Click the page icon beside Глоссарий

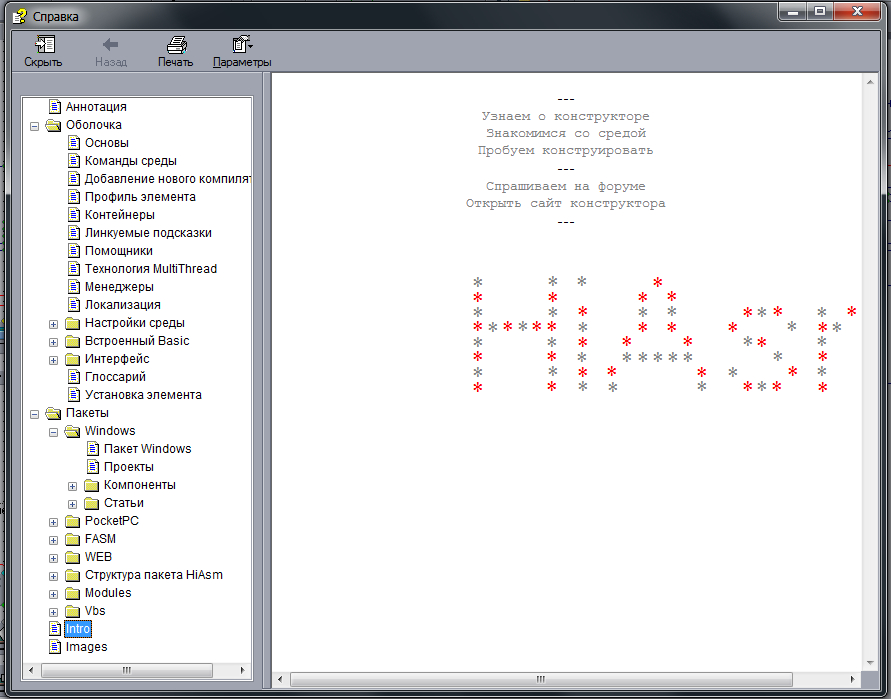74,377
